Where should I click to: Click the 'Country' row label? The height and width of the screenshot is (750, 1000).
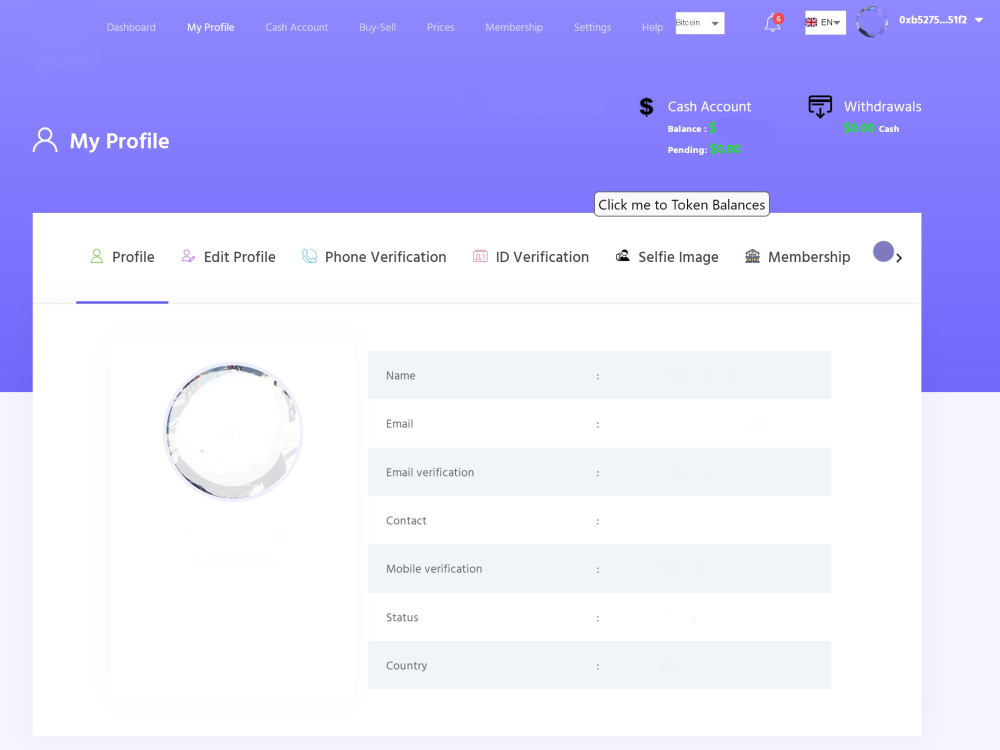point(406,665)
